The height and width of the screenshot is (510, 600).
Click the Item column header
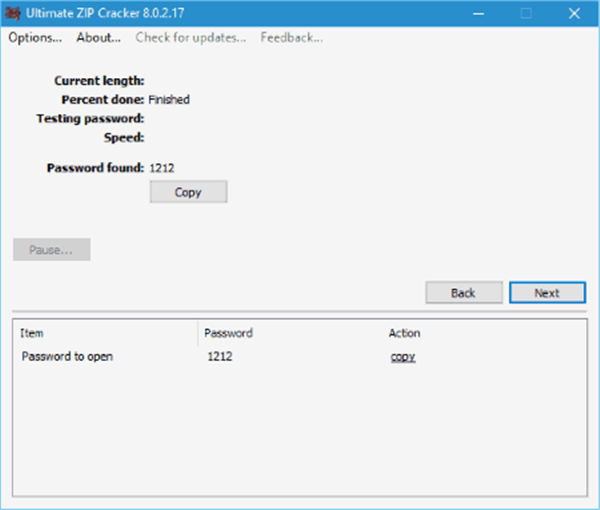(x=32, y=333)
